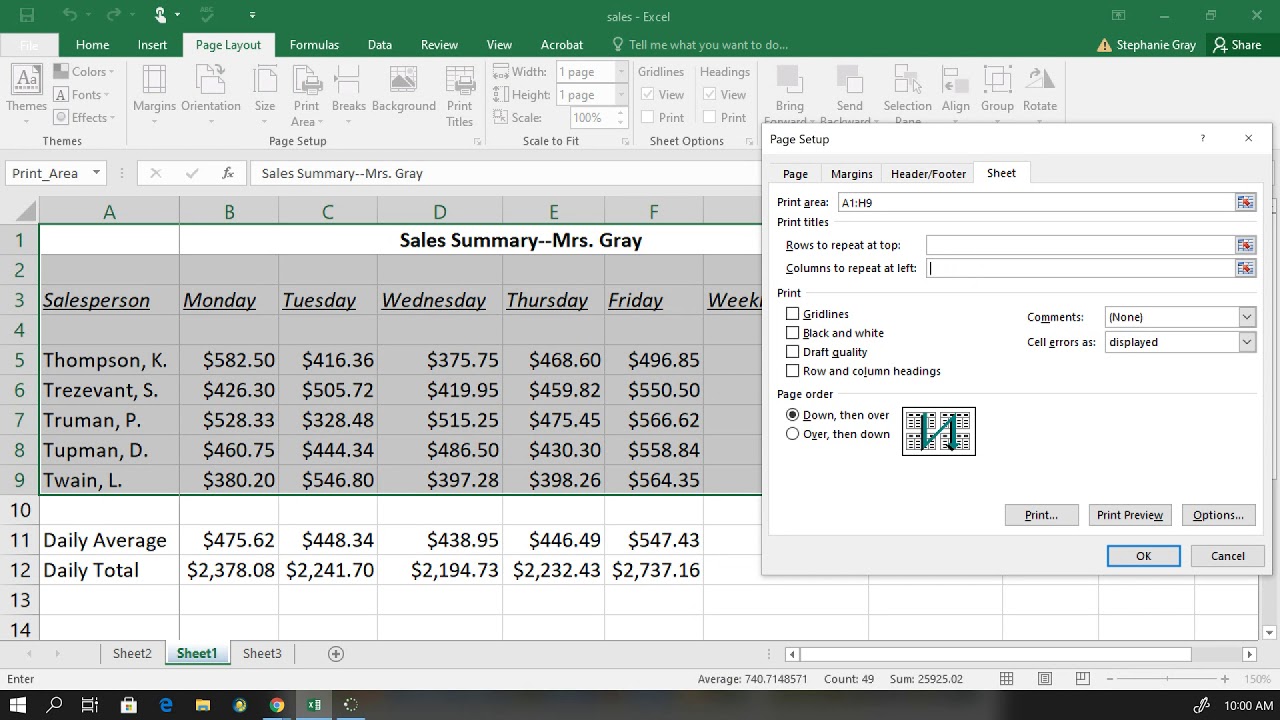Image resolution: width=1280 pixels, height=720 pixels.
Task: Open the theme Fonts dropdown
Action: click(84, 95)
